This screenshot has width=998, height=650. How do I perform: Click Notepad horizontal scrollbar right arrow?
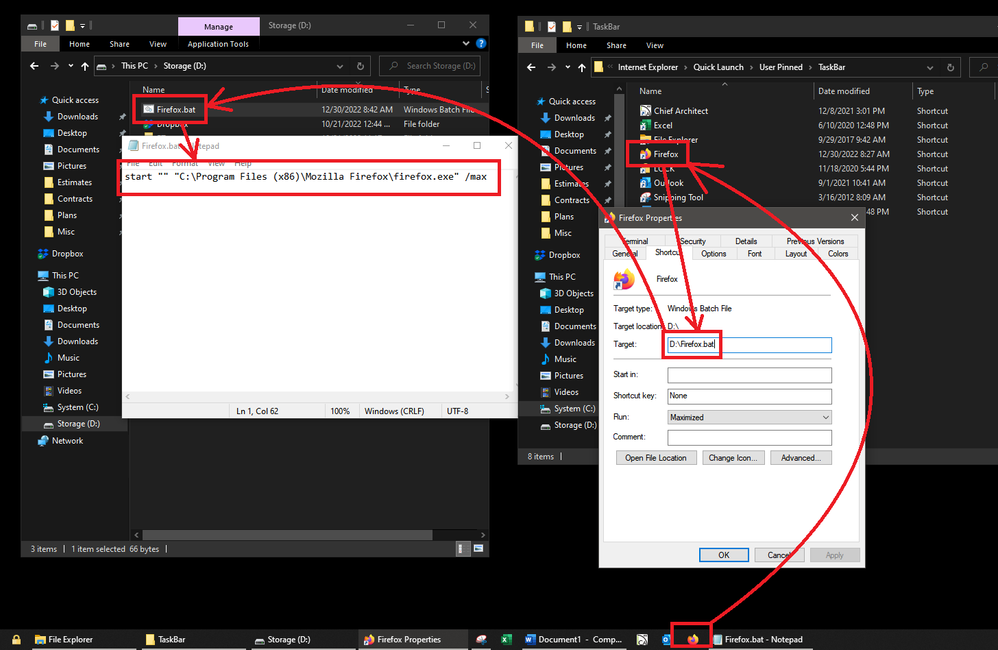(x=507, y=396)
